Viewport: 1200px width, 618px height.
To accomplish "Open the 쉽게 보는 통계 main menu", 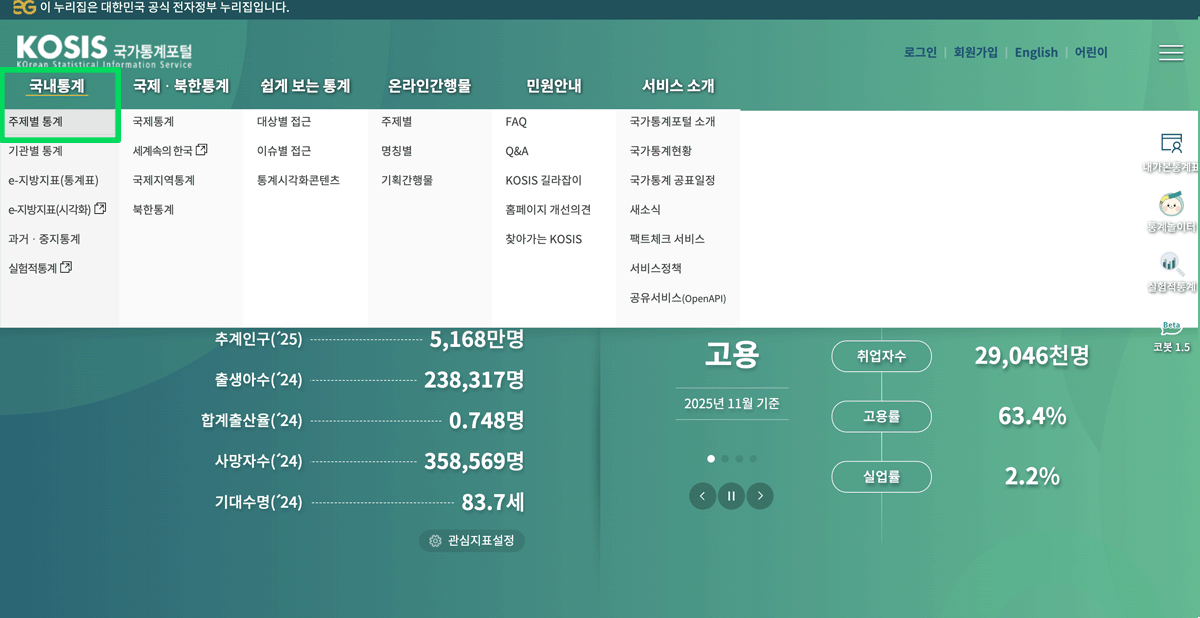I will pyautogui.click(x=305, y=86).
